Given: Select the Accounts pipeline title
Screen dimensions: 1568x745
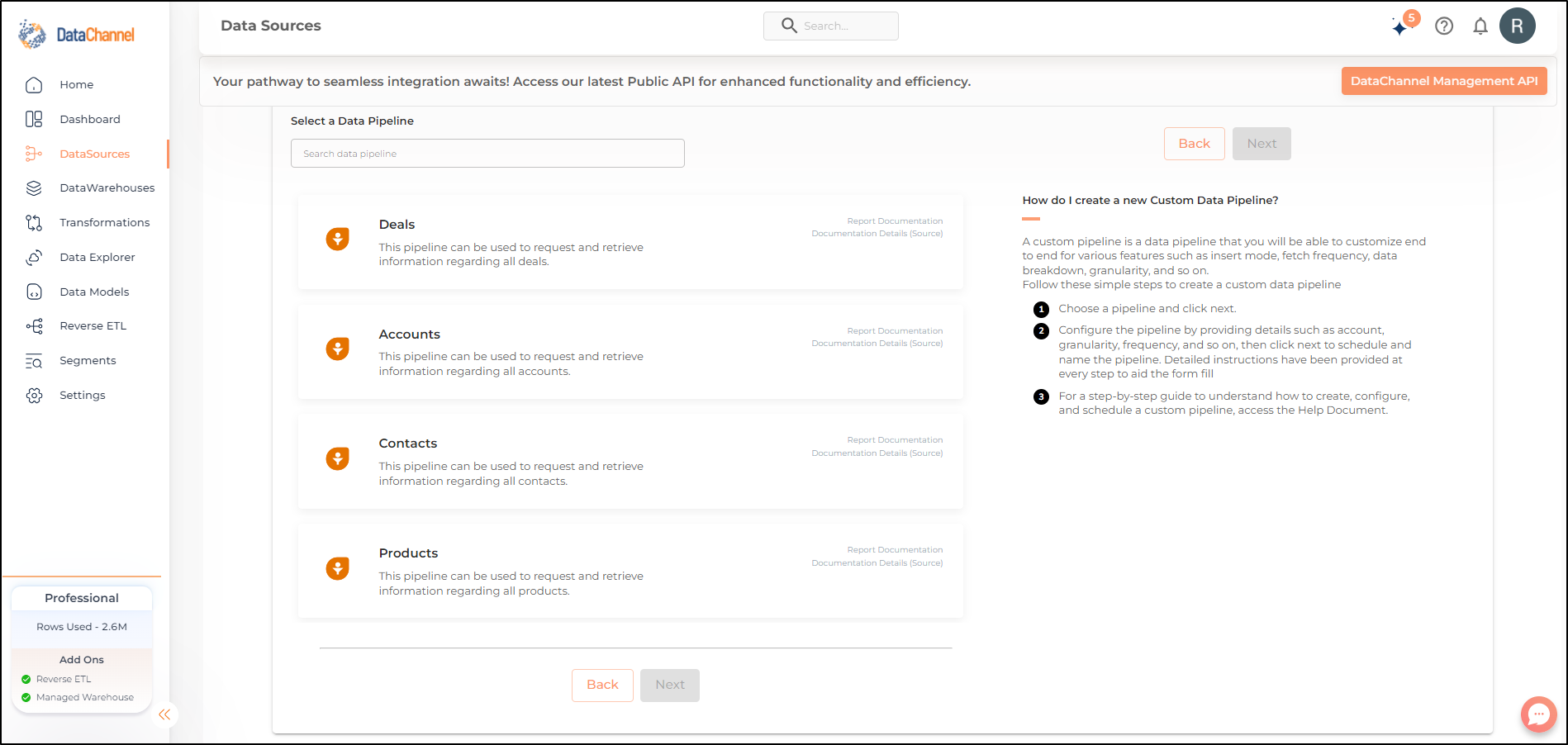Looking at the screenshot, I should [x=409, y=335].
